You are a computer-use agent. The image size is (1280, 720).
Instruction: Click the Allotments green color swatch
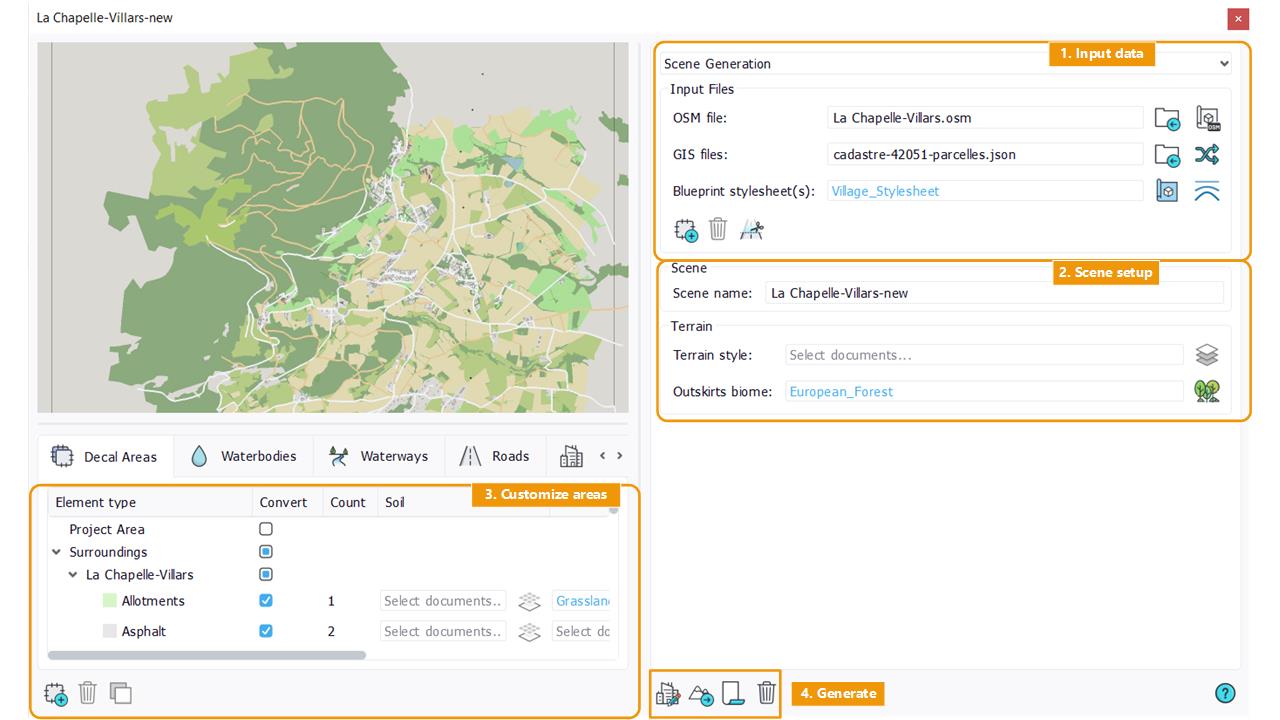tap(110, 601)
